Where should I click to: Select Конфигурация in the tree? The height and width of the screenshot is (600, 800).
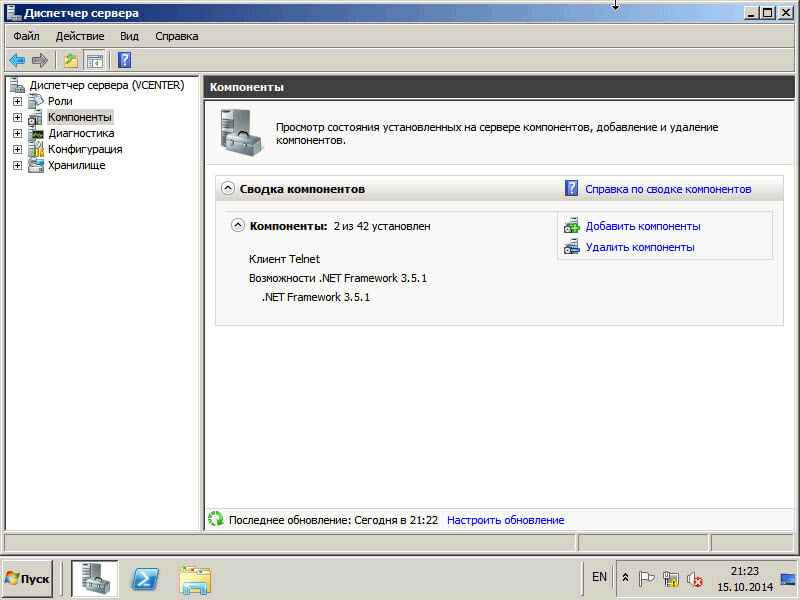(x=85, y=149)
